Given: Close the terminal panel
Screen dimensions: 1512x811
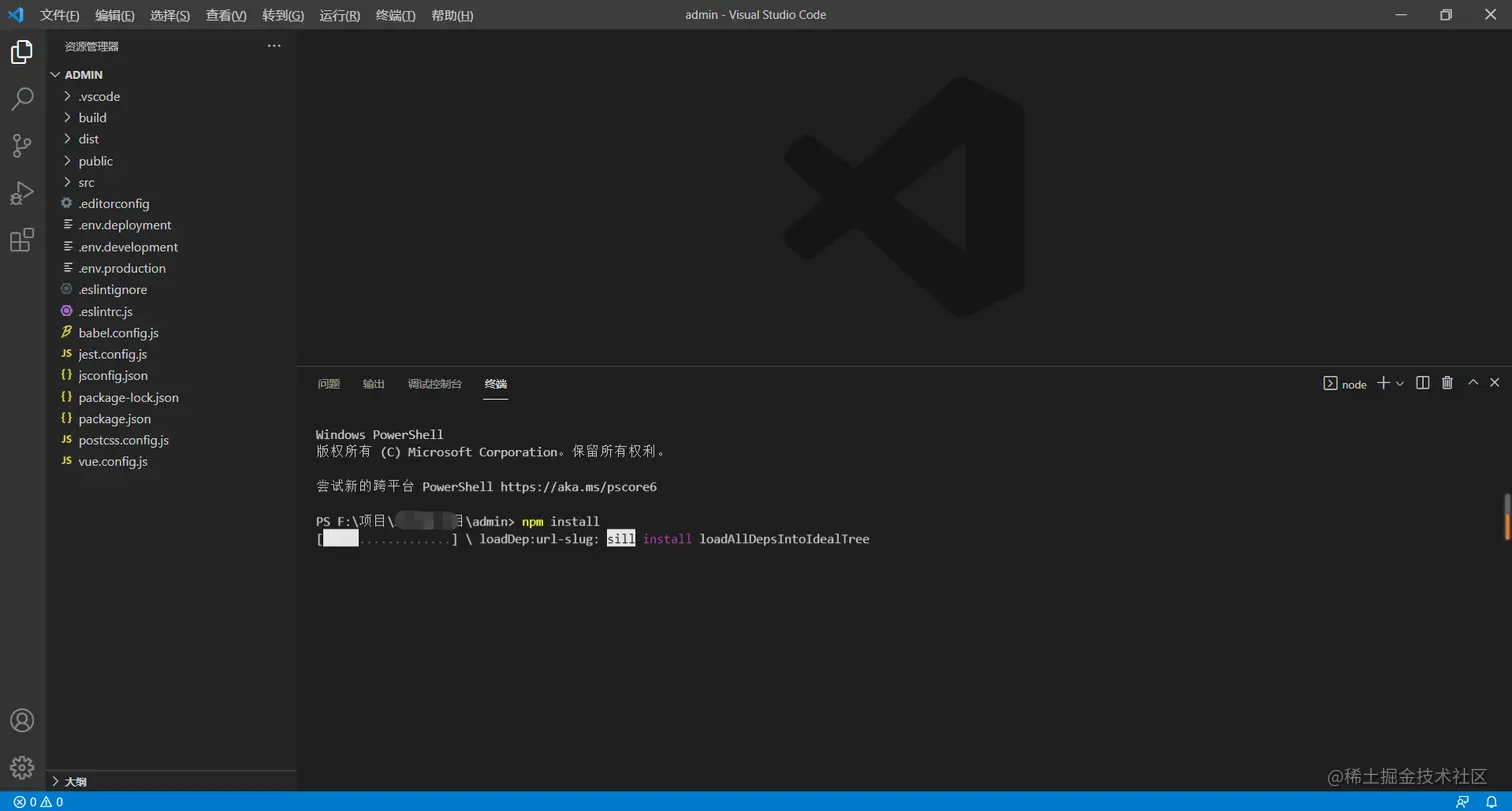Looking at the screenshot, I should click(1495, 383).
